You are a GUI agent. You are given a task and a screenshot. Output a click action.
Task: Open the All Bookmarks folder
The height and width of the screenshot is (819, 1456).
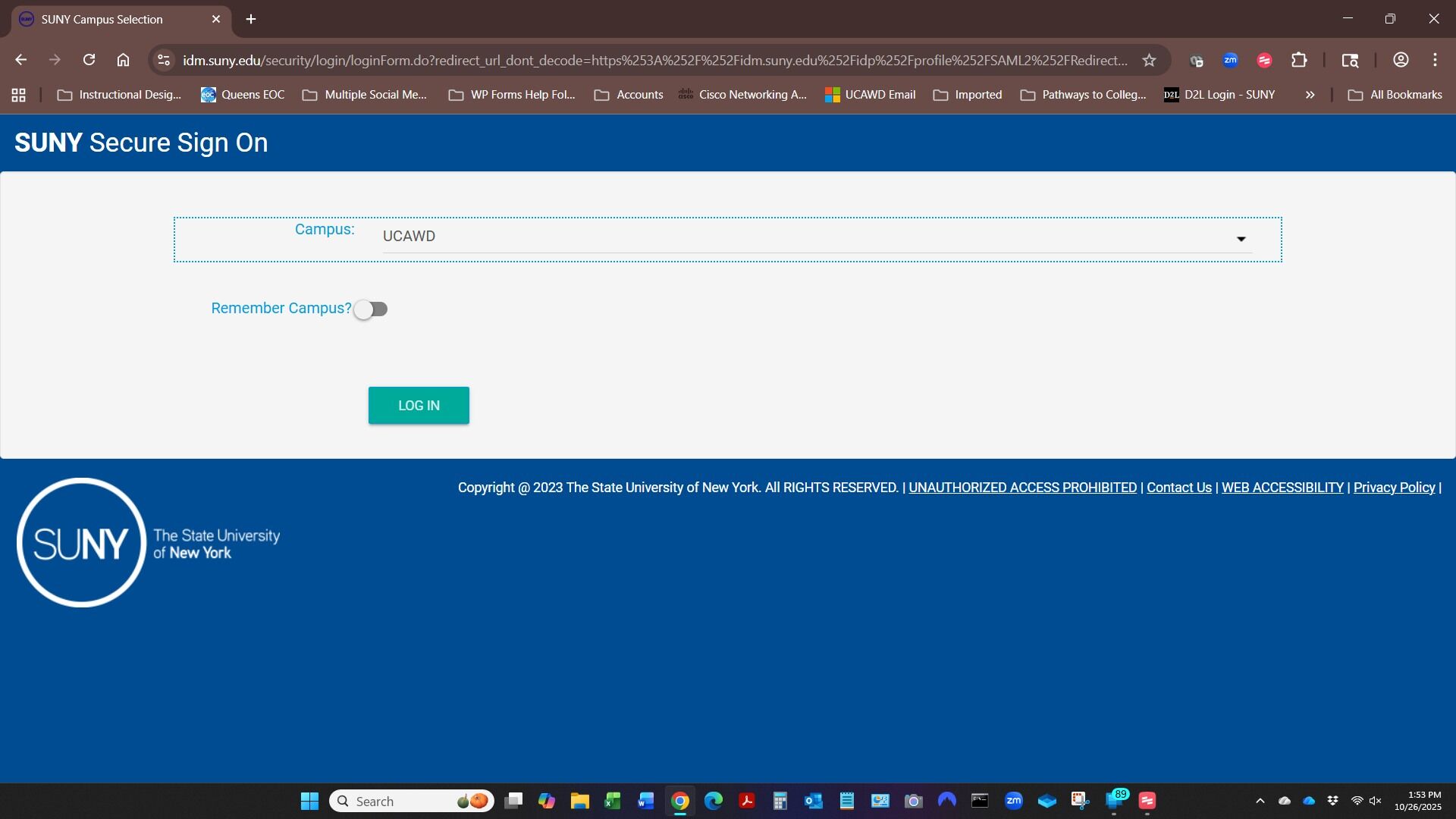[x=1395, y=95]
